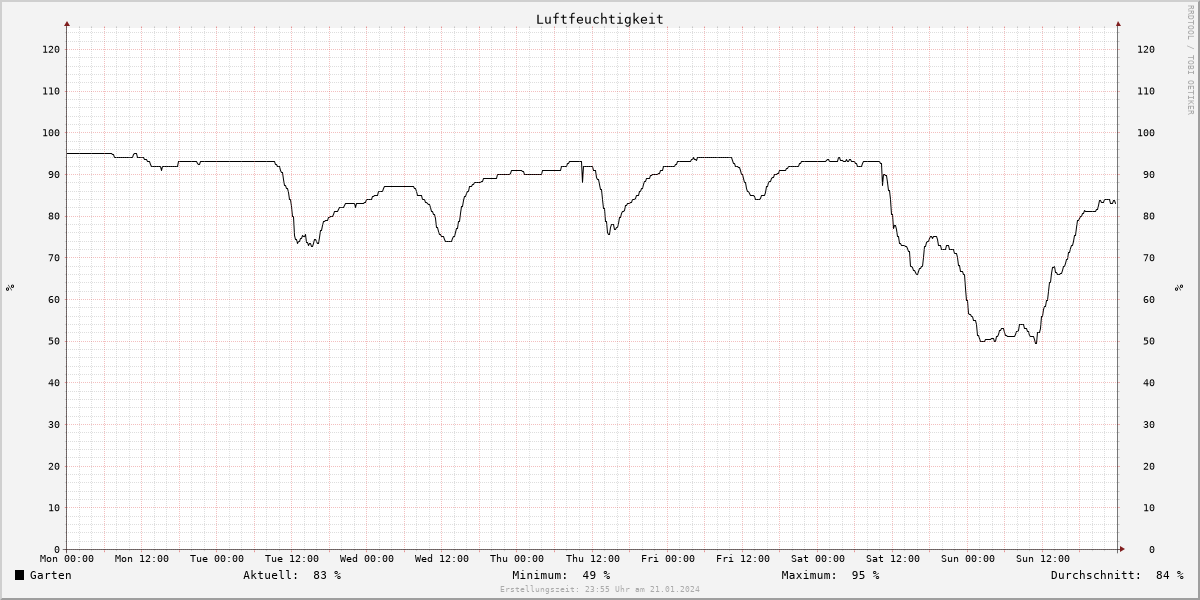Click the 80 label on the right axis

1149,216
